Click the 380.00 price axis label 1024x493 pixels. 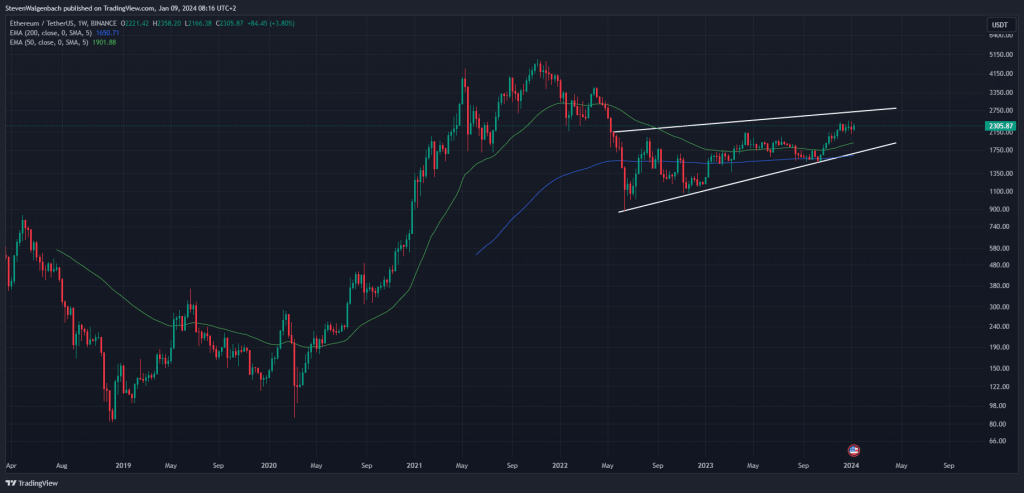tap(999, 285)
